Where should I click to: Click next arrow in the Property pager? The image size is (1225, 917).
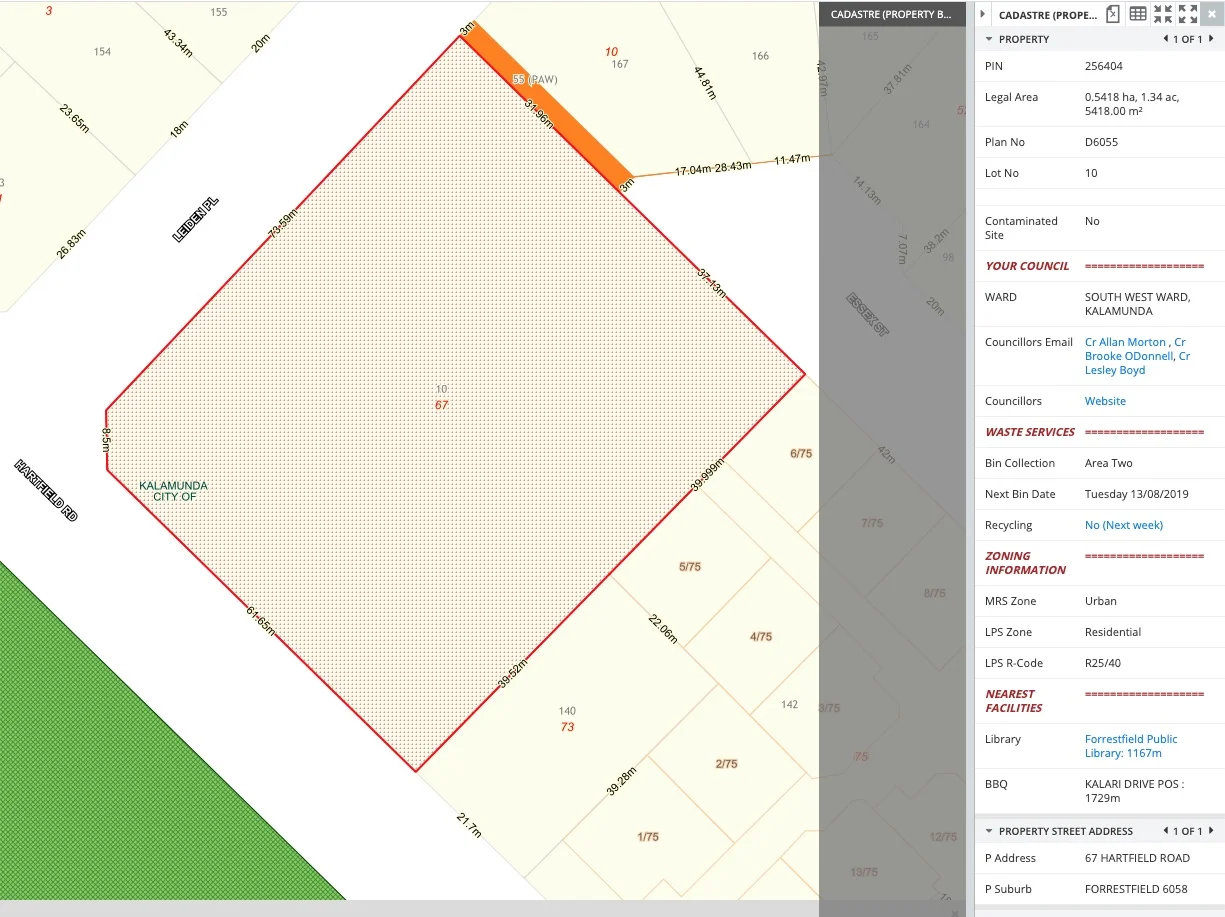click(1212, 39)
